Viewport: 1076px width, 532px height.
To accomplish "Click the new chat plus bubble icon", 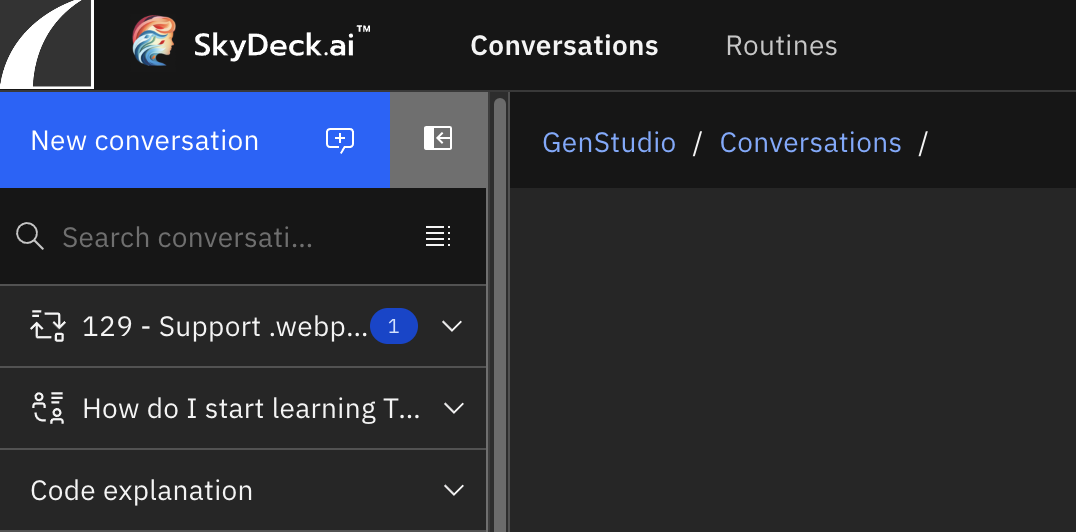I will click(340, 140).
